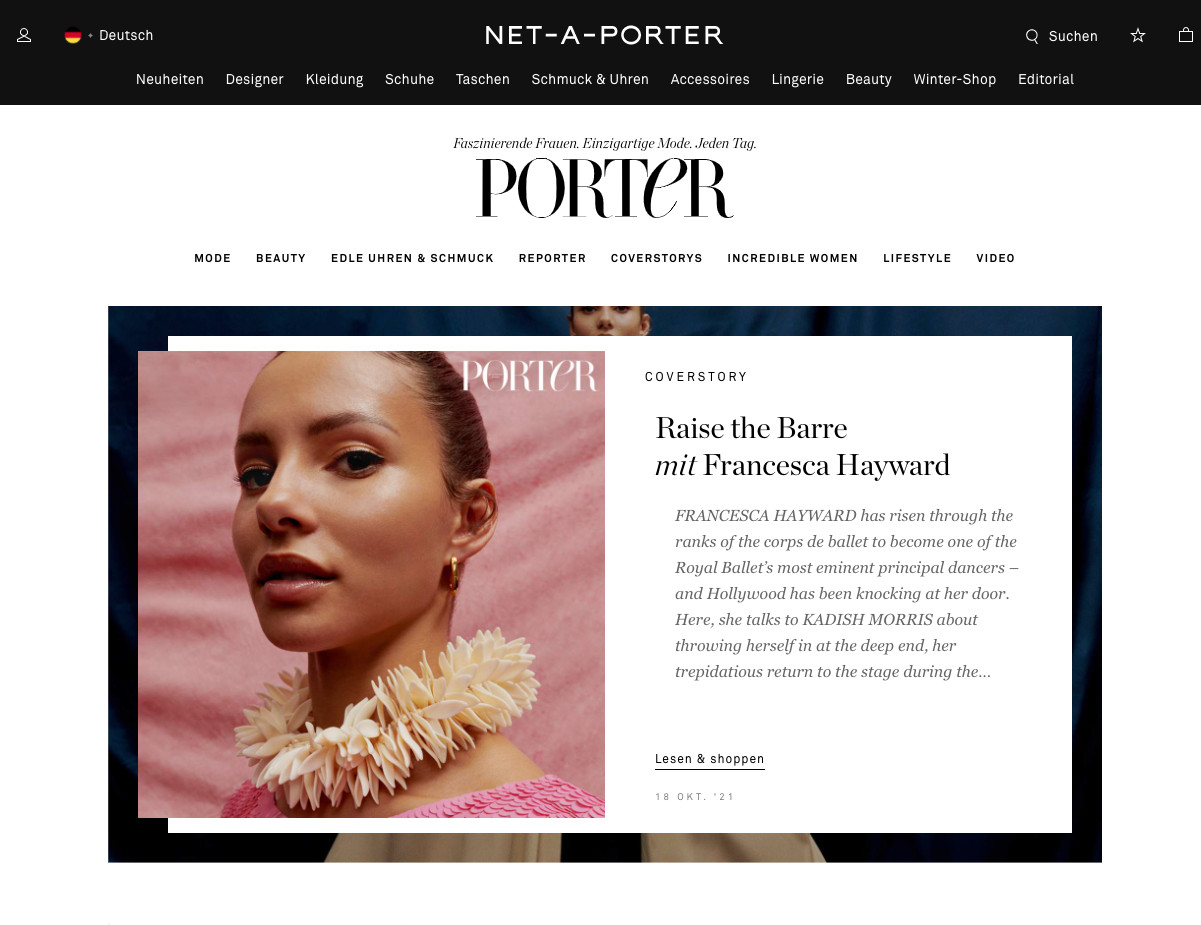The image size is (1201, 925).
Task: Open the Schmuck & Uhren menu
Action: 590,79
